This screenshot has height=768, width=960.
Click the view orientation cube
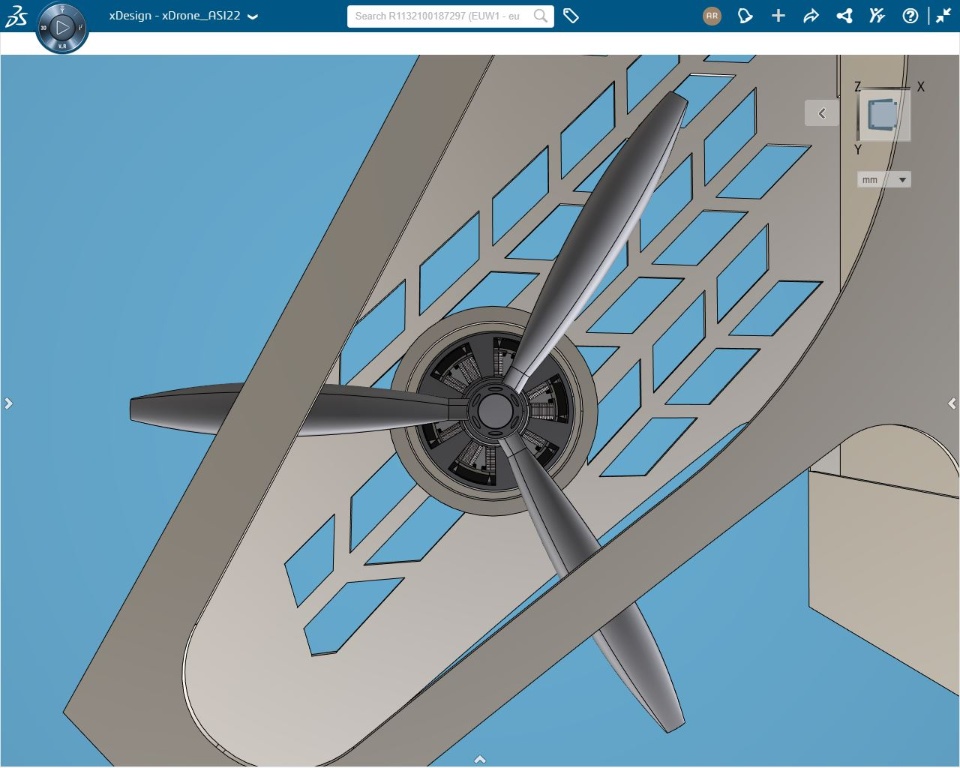(x=884, y=115)
